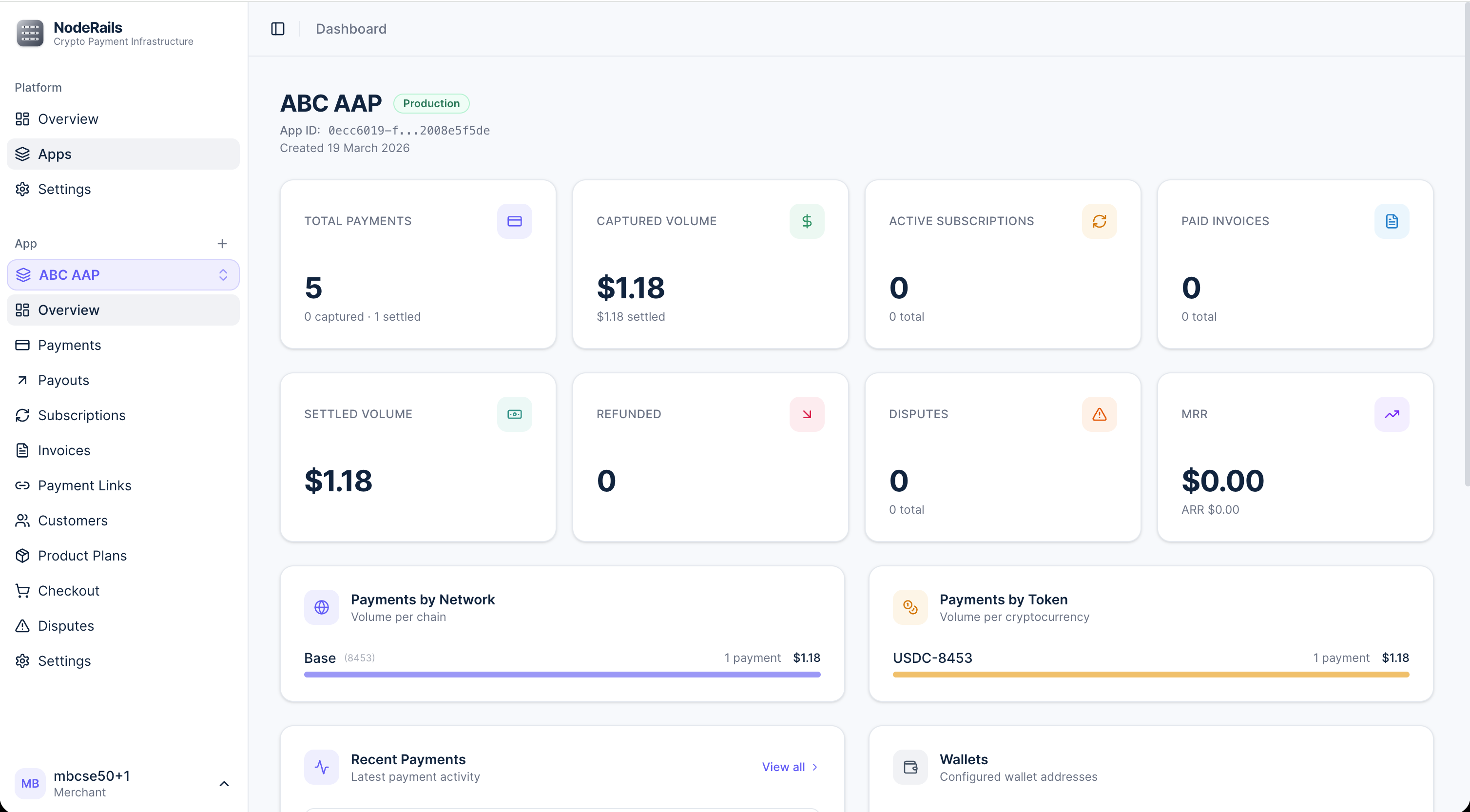Screen dimensions: 1470x812
Task: Open Payment Links from the sidebar
Action: click(x=84, y=485)
